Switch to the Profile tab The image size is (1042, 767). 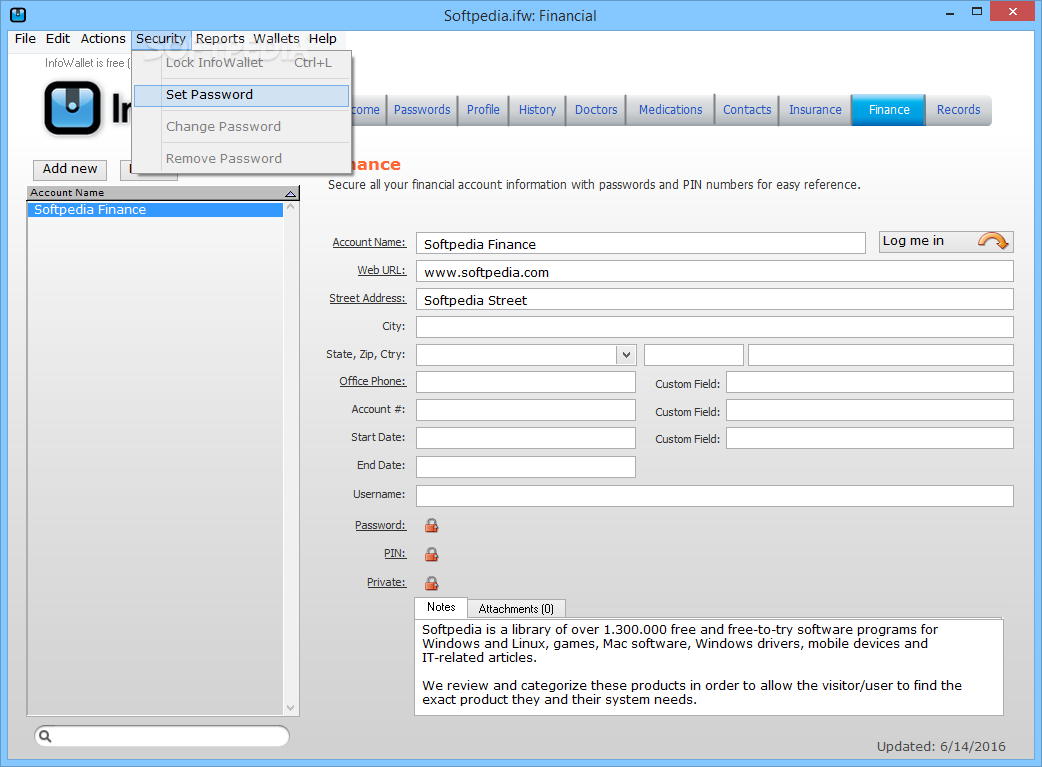pos(483,110)
